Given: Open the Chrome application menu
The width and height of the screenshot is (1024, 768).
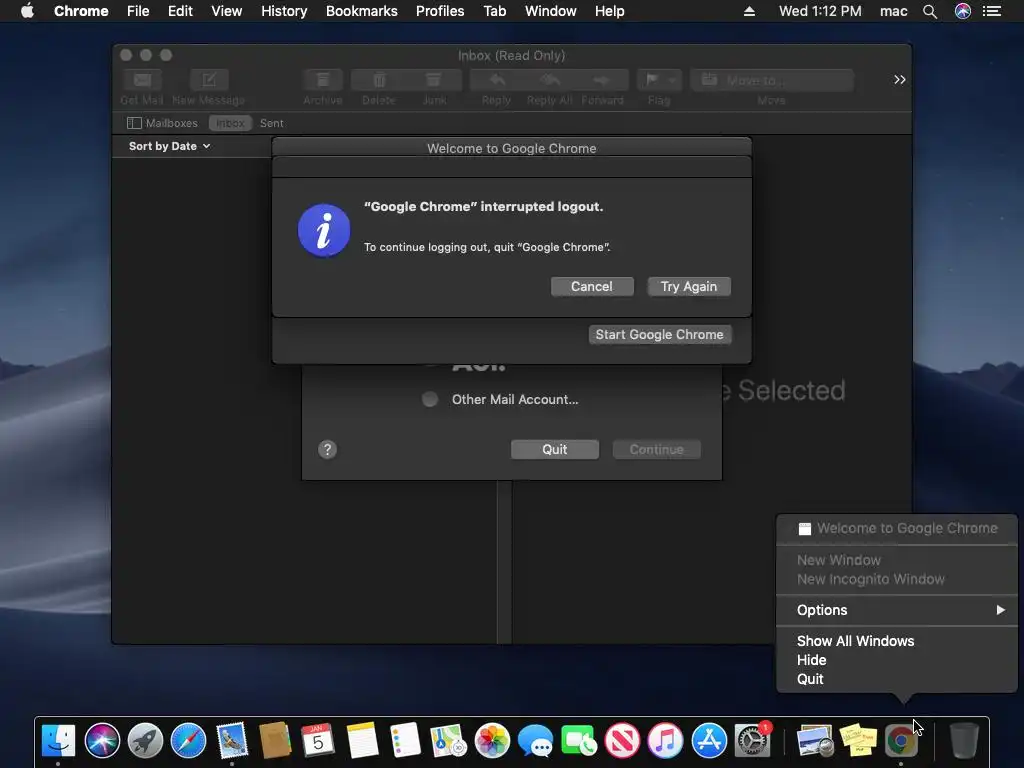Looking at the screenshot, I should coord(81,11).
